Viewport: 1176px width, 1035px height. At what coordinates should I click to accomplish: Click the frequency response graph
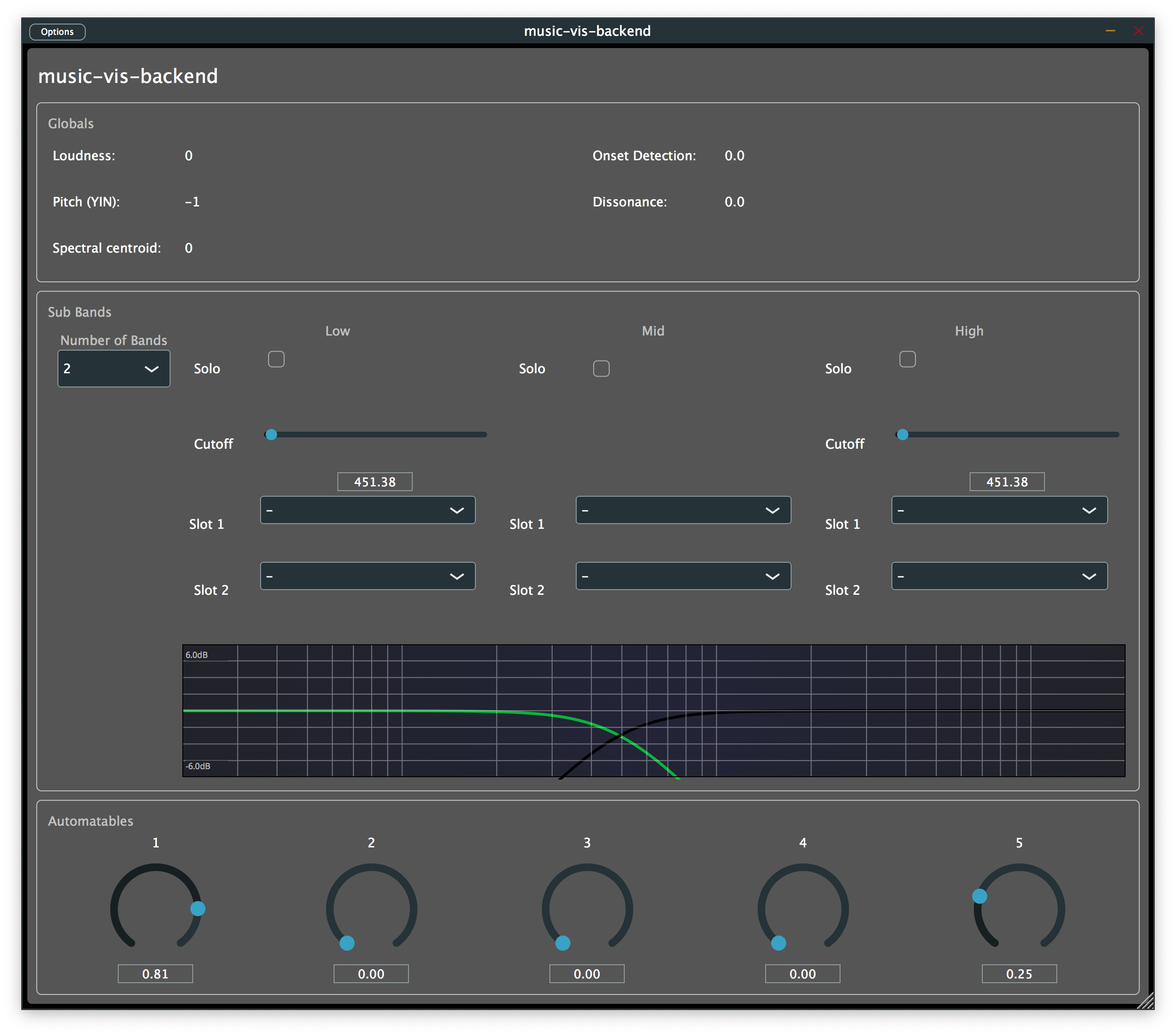[653, 710]
